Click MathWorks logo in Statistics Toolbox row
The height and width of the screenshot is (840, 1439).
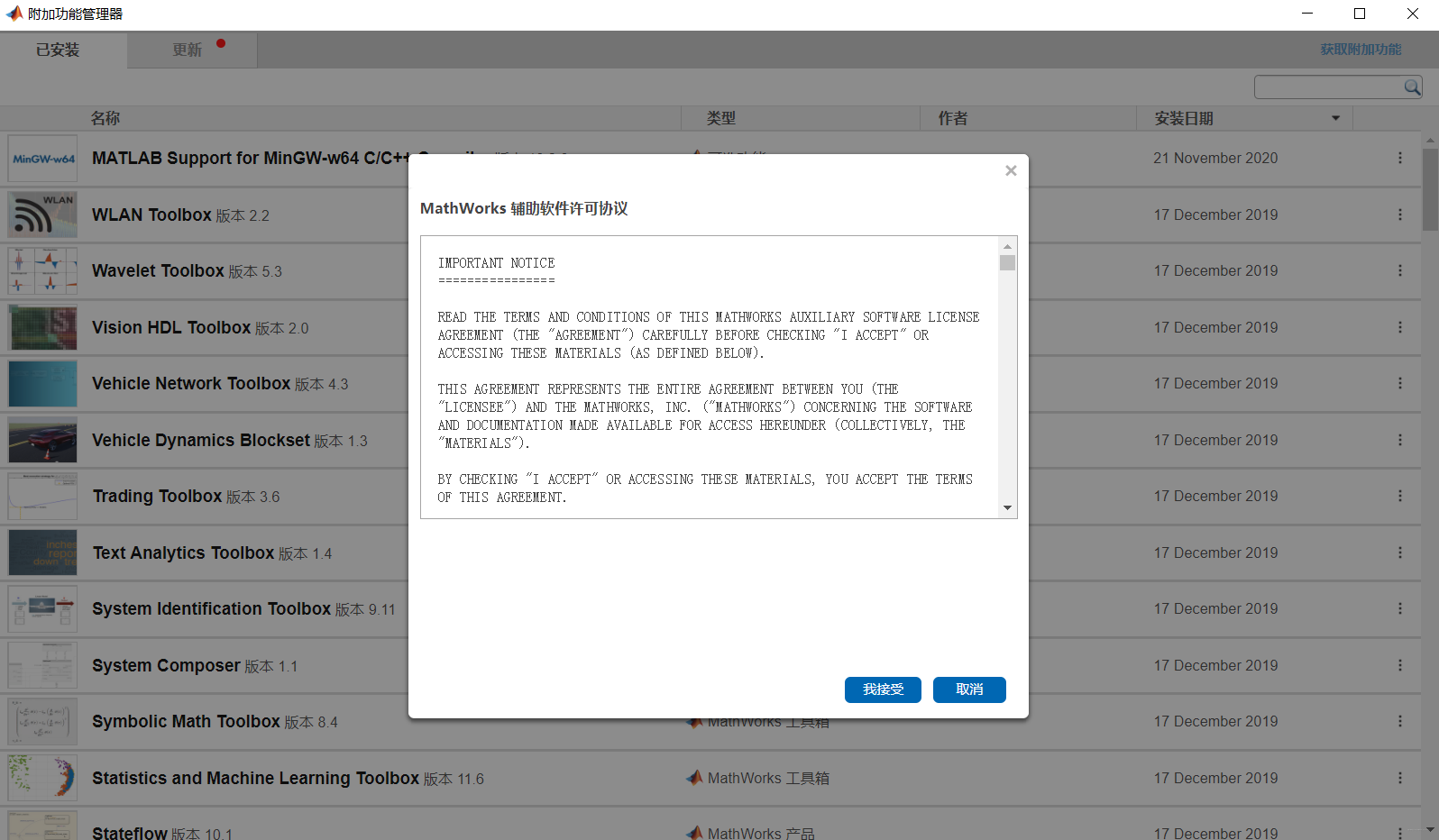694,777
